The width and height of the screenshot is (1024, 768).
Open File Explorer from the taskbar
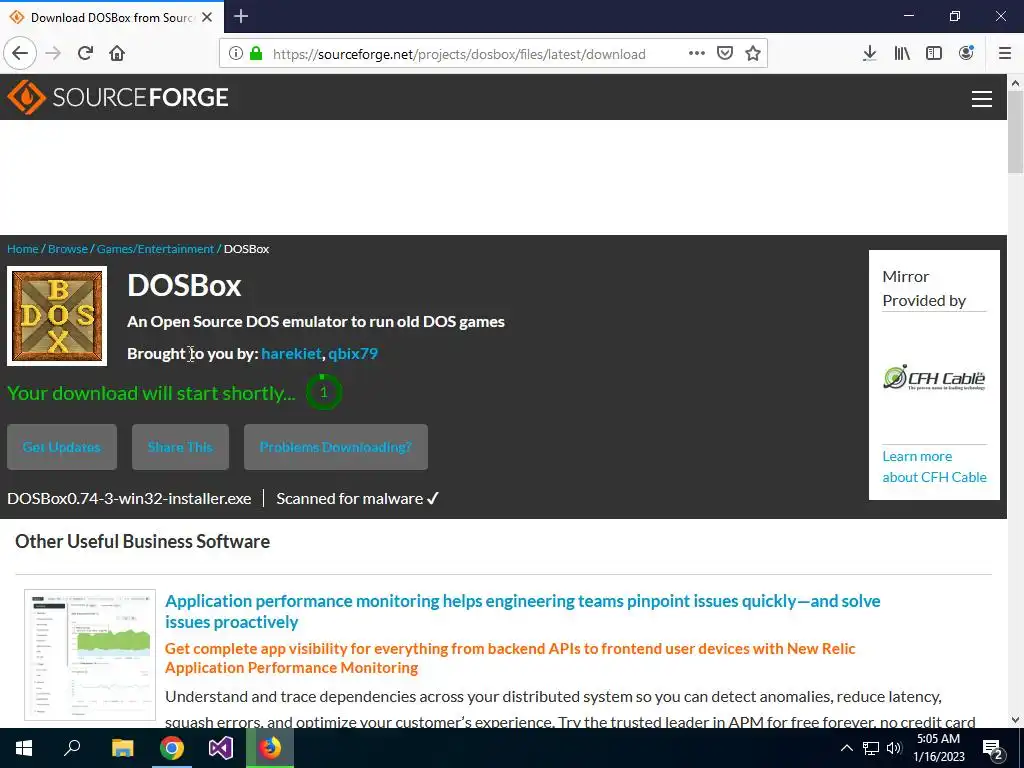coord(122,748)
